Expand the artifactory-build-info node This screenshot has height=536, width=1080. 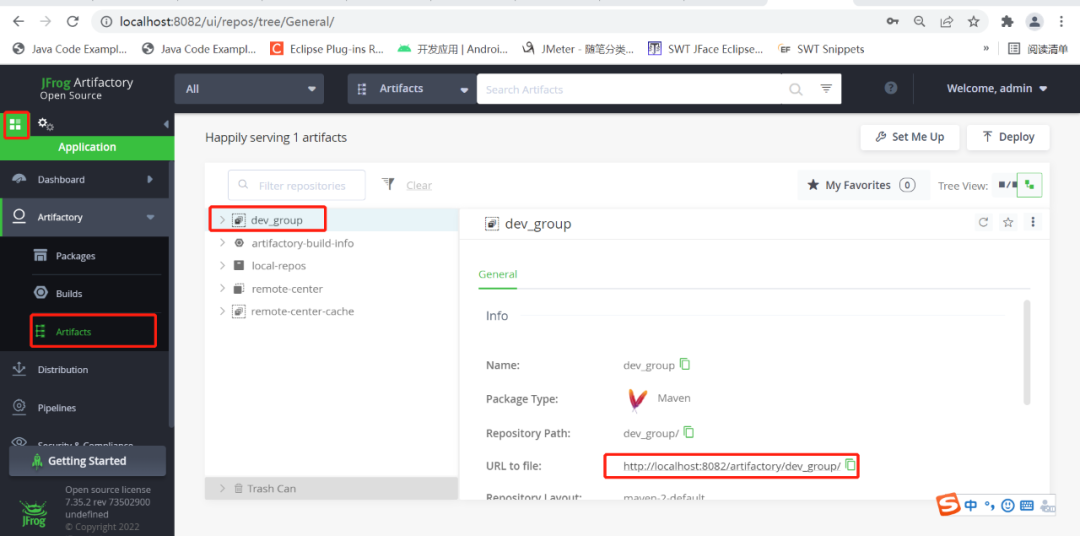click(222, 243)
